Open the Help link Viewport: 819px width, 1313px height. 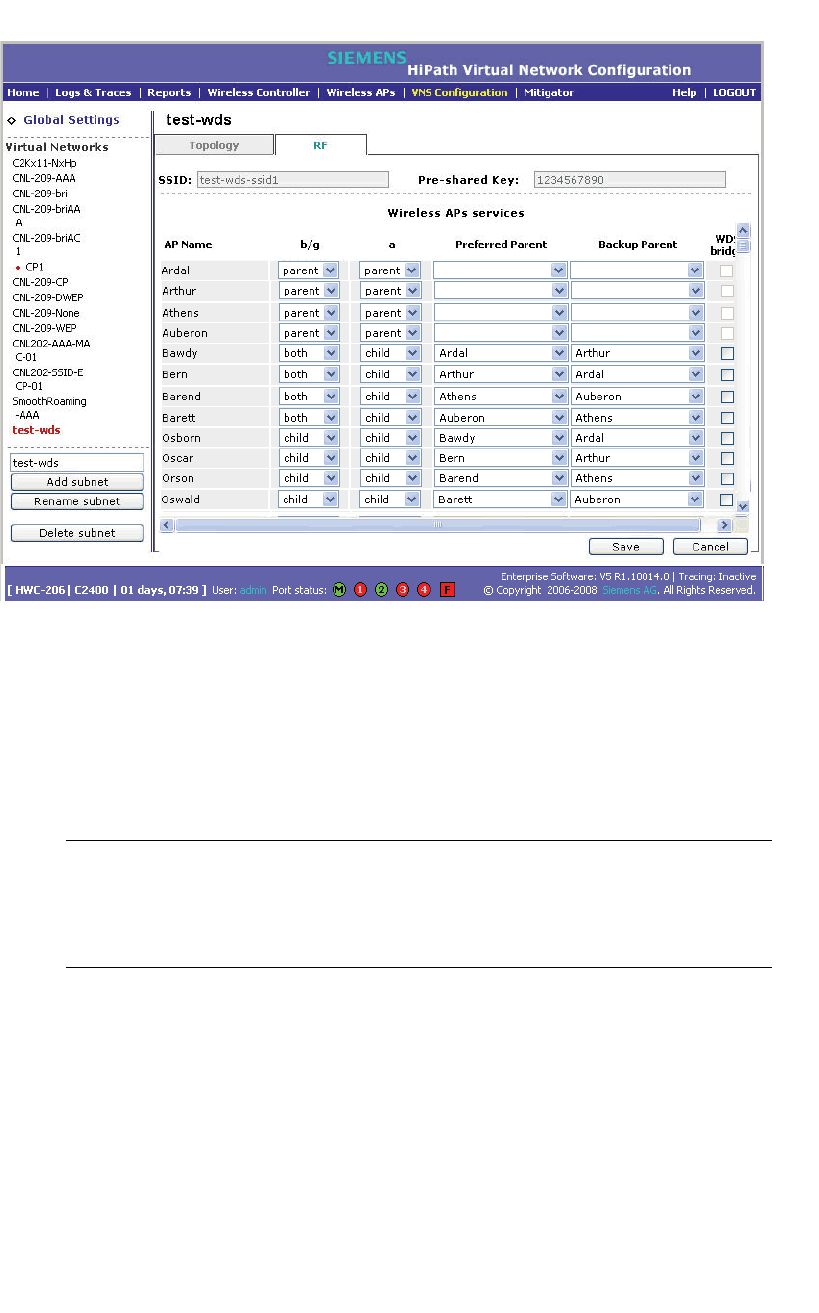tap(684, 92)
